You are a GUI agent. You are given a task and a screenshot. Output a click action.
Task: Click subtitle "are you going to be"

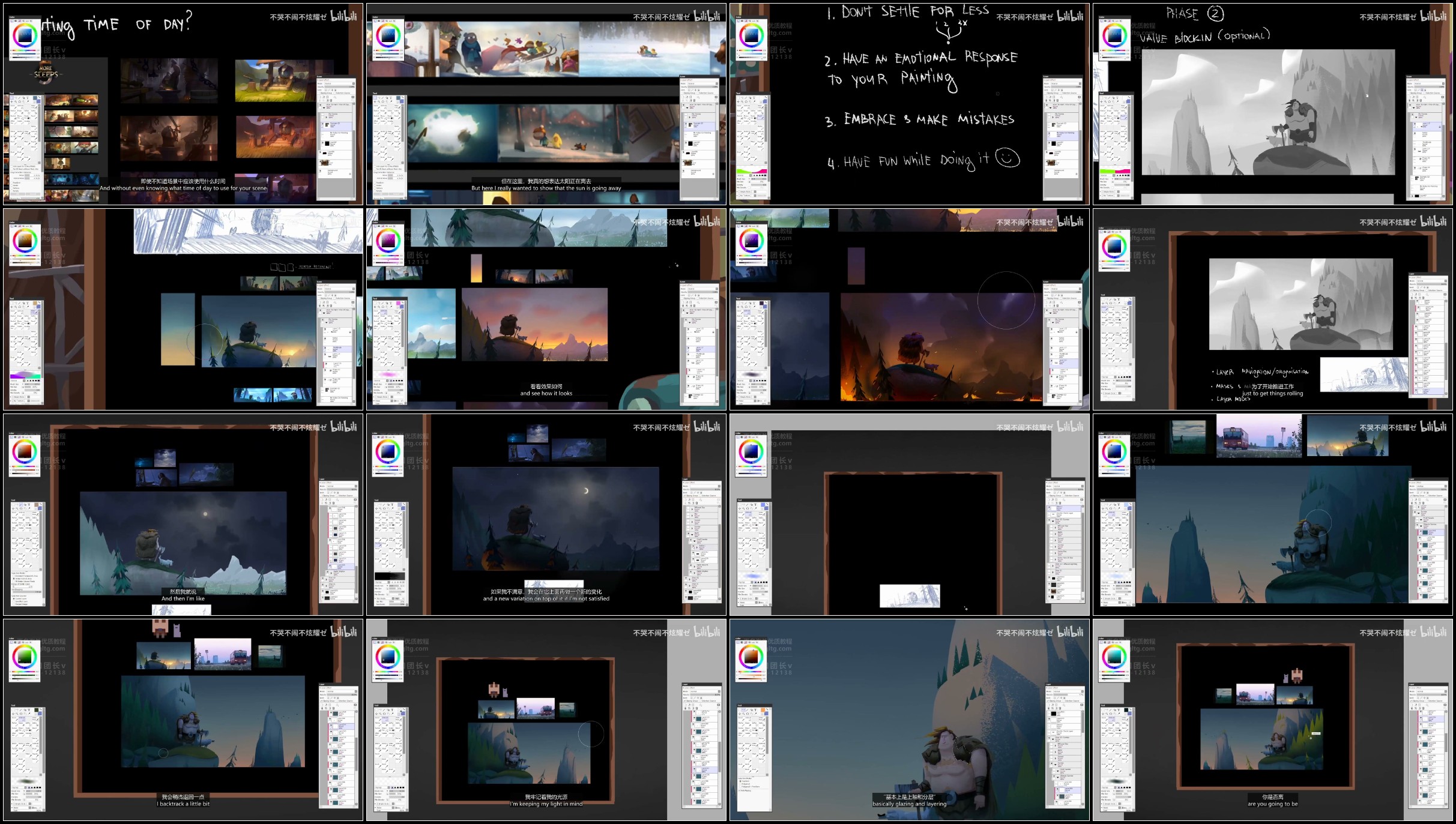[1273, 804]
